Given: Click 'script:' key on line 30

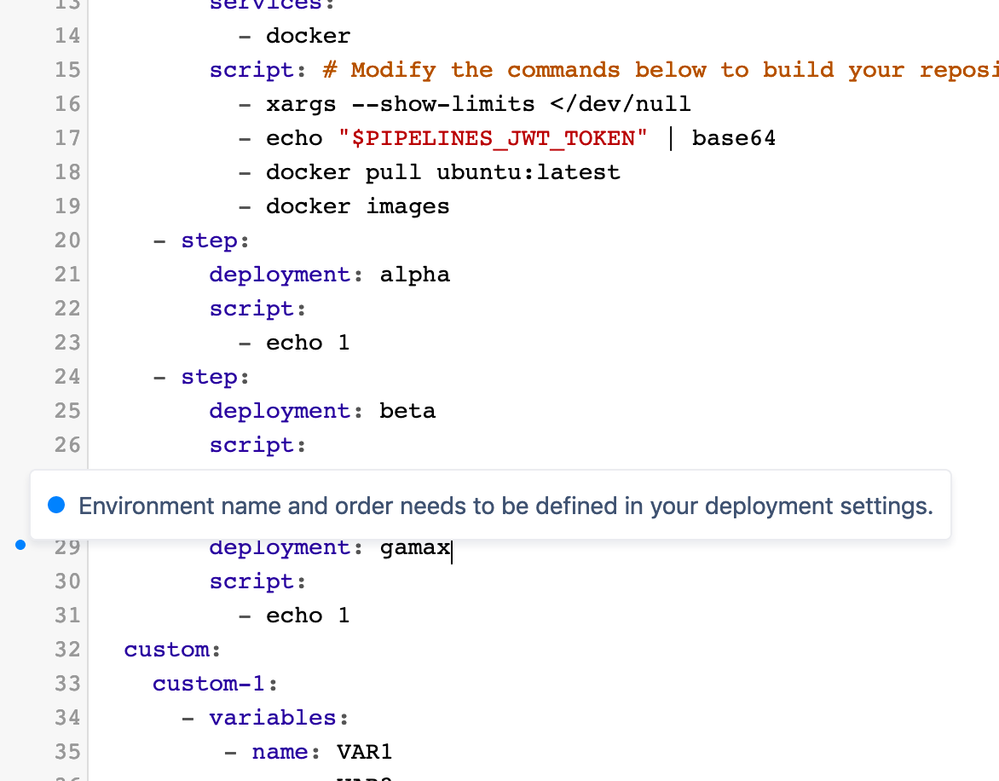Looking at the screenshot, I should 258,581.
